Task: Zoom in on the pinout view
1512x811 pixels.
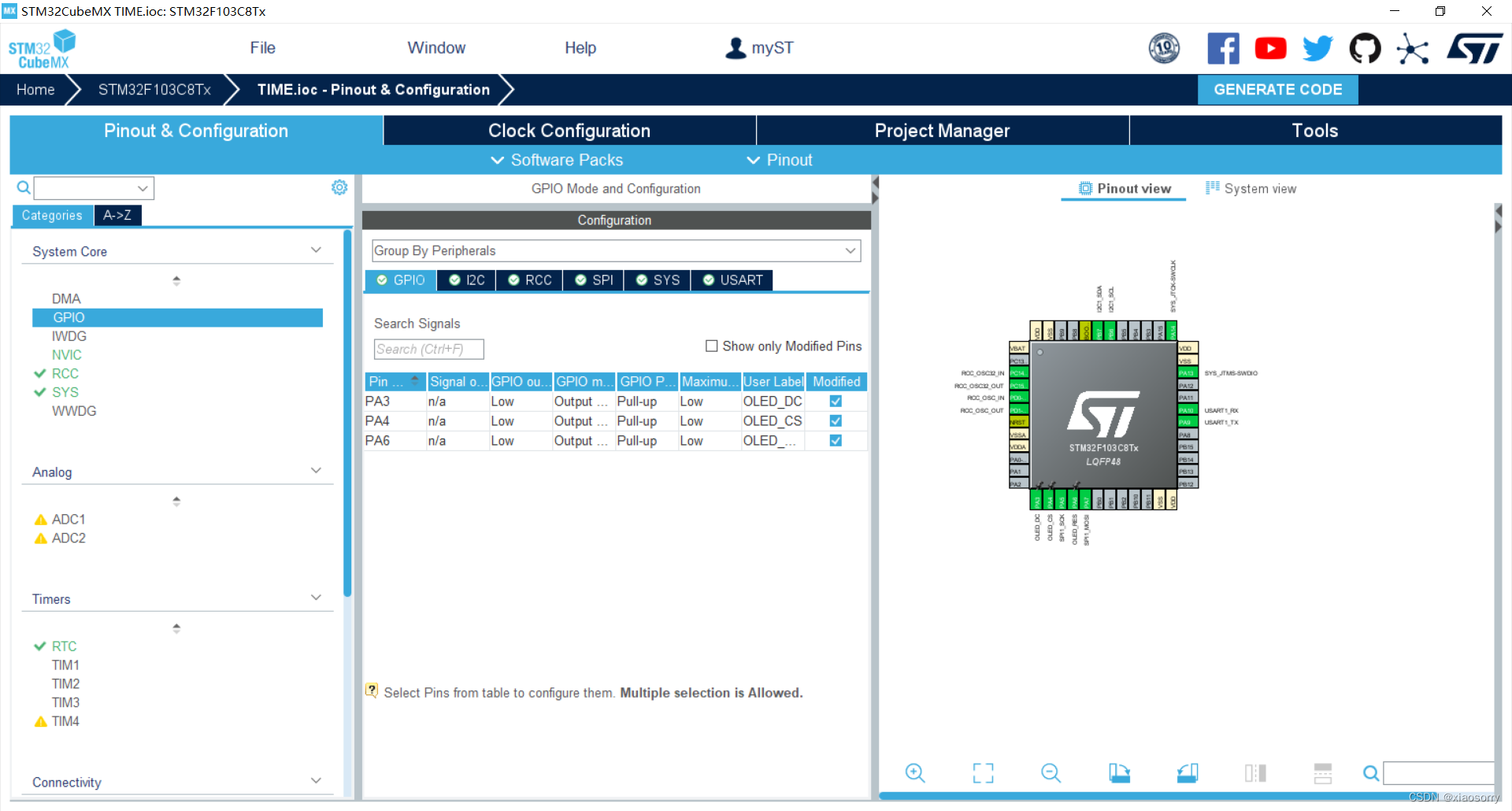Action: (914, 773)
